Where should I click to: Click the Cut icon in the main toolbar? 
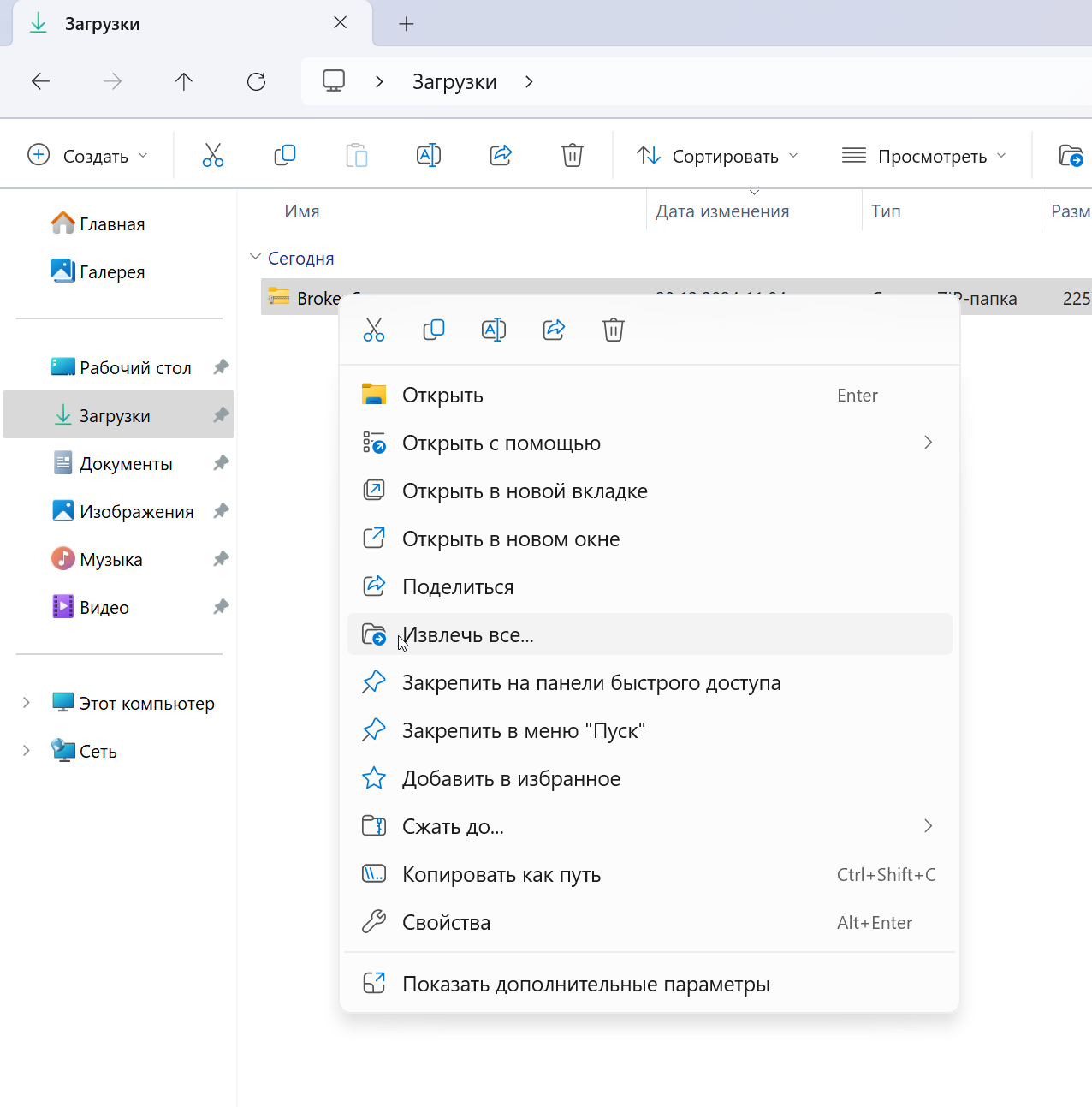213,155
